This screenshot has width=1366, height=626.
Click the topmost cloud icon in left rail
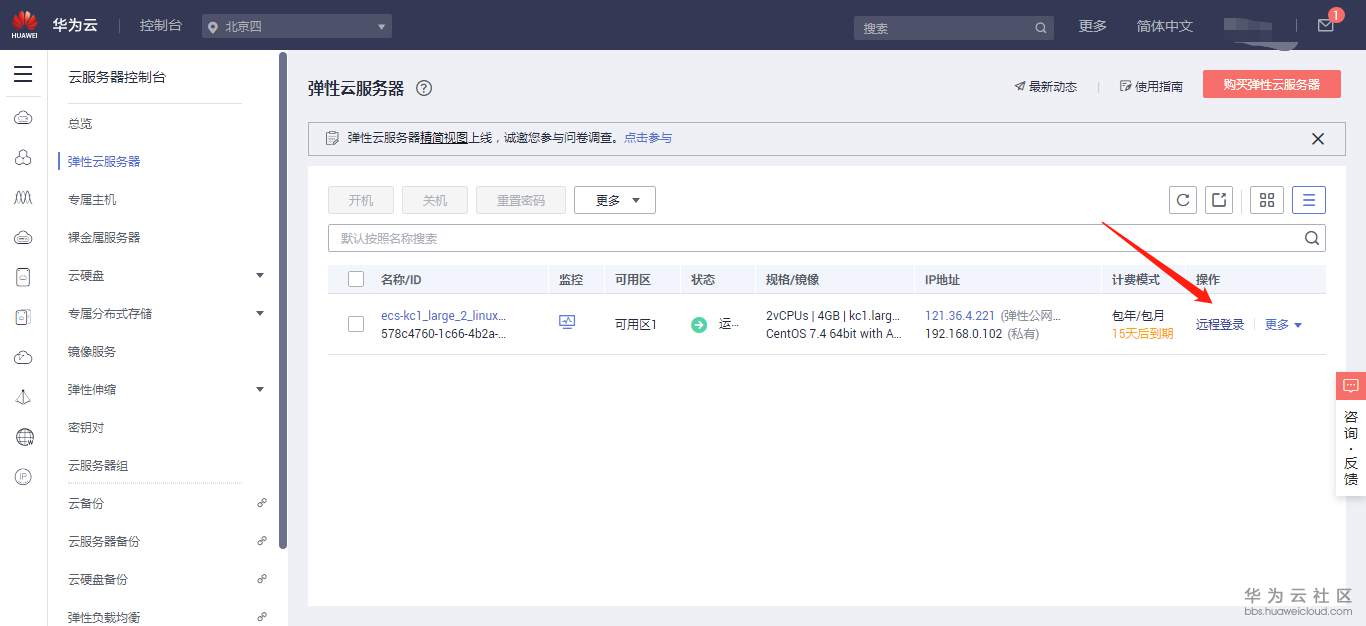(x=23, y=118)
